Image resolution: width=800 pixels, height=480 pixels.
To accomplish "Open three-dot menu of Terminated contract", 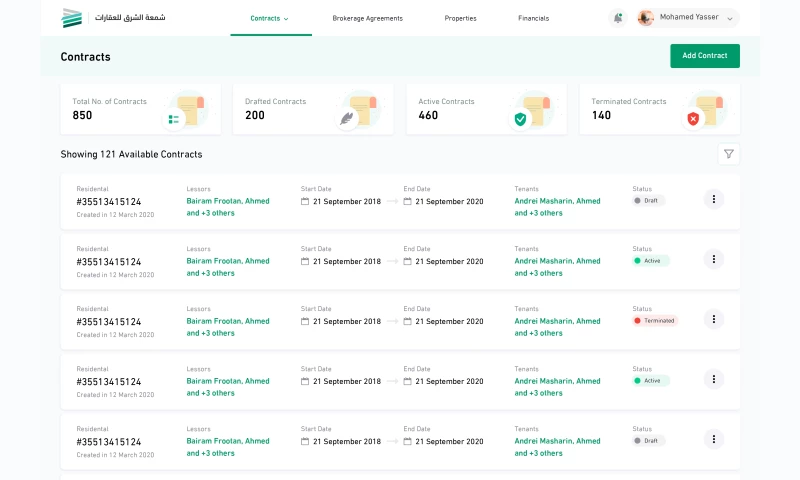I will (713, 319).
